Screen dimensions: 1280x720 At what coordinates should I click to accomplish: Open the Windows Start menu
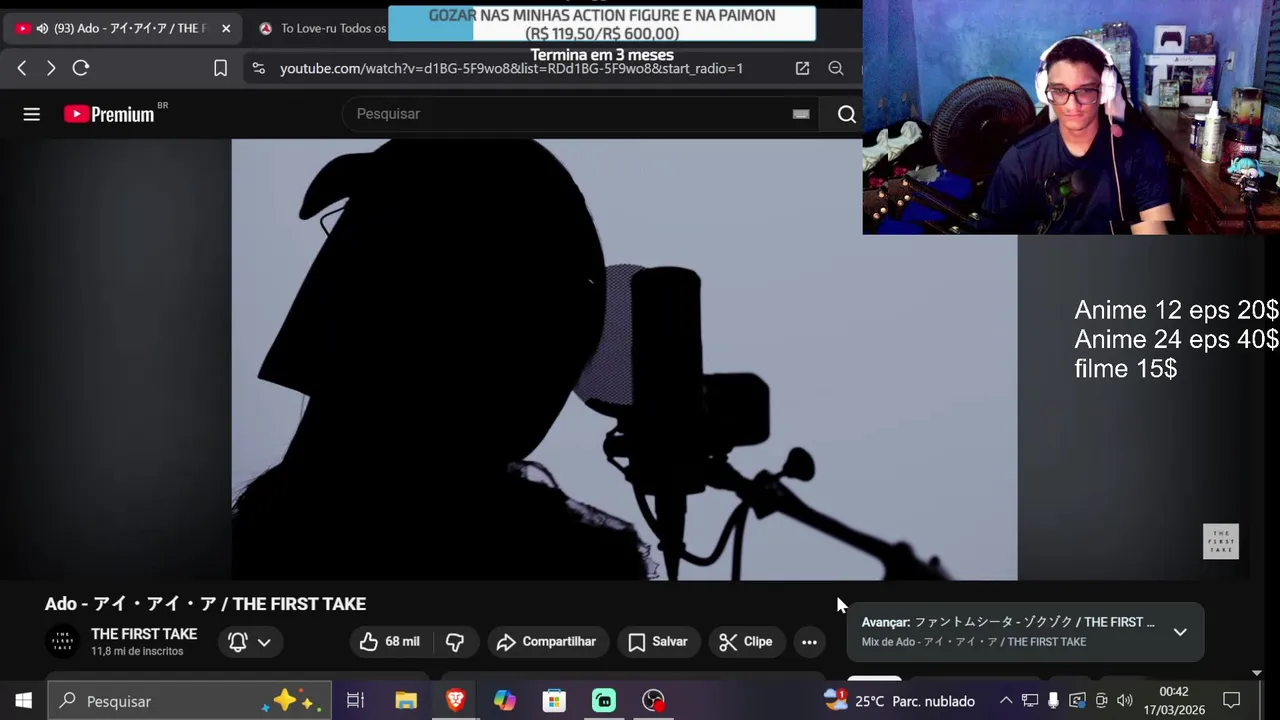coord(23,701)
